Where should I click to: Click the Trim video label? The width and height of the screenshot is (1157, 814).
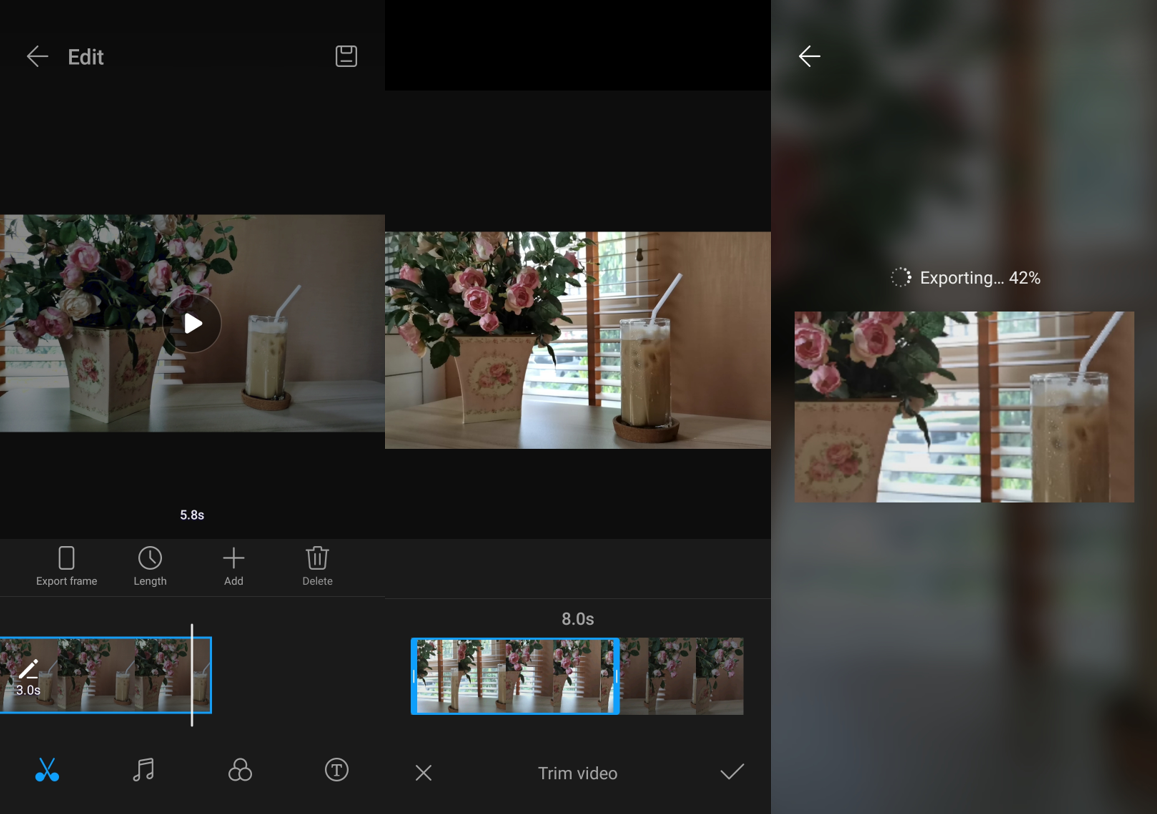[578, 773]
